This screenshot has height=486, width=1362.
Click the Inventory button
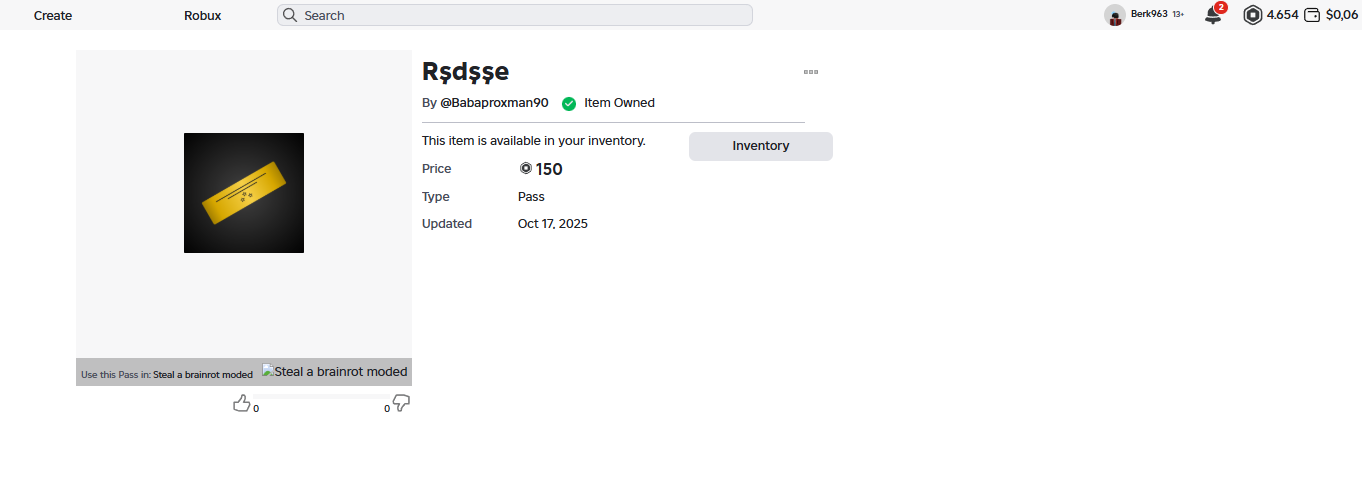(x=760, y=146)
